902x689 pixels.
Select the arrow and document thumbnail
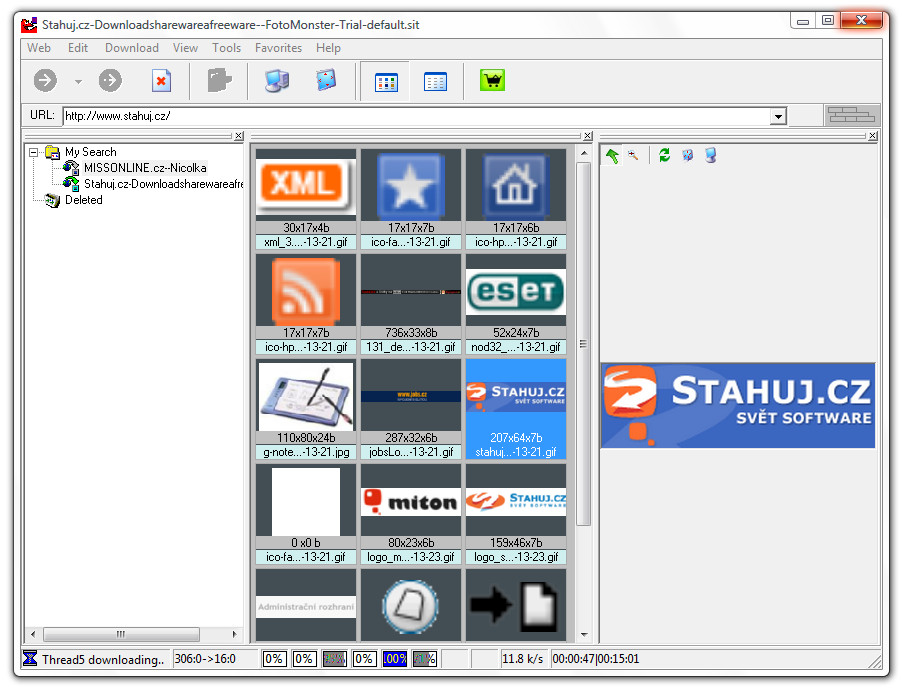point(516,606)
